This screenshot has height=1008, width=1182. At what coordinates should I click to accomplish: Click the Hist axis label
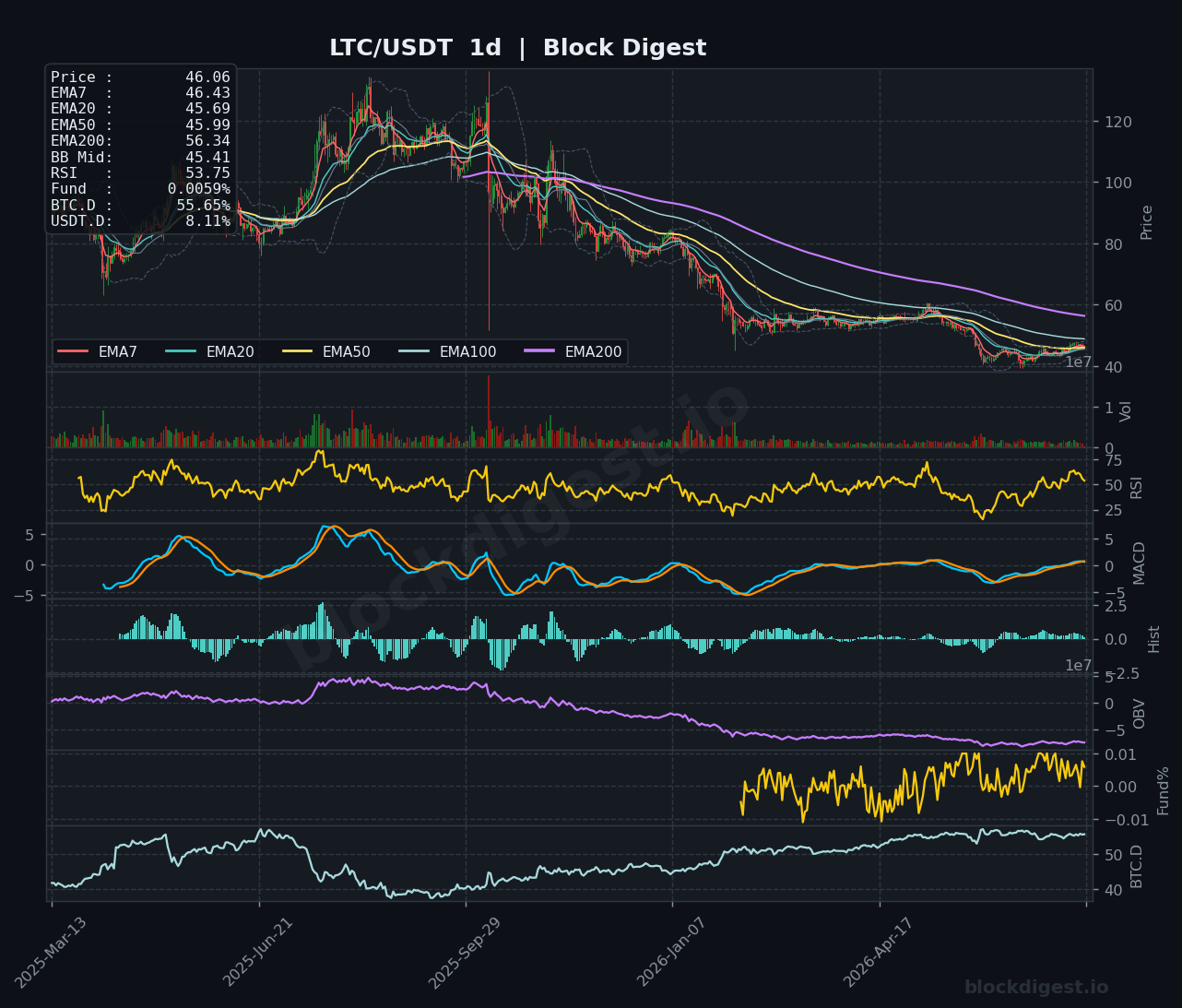tap(1154, 639)
